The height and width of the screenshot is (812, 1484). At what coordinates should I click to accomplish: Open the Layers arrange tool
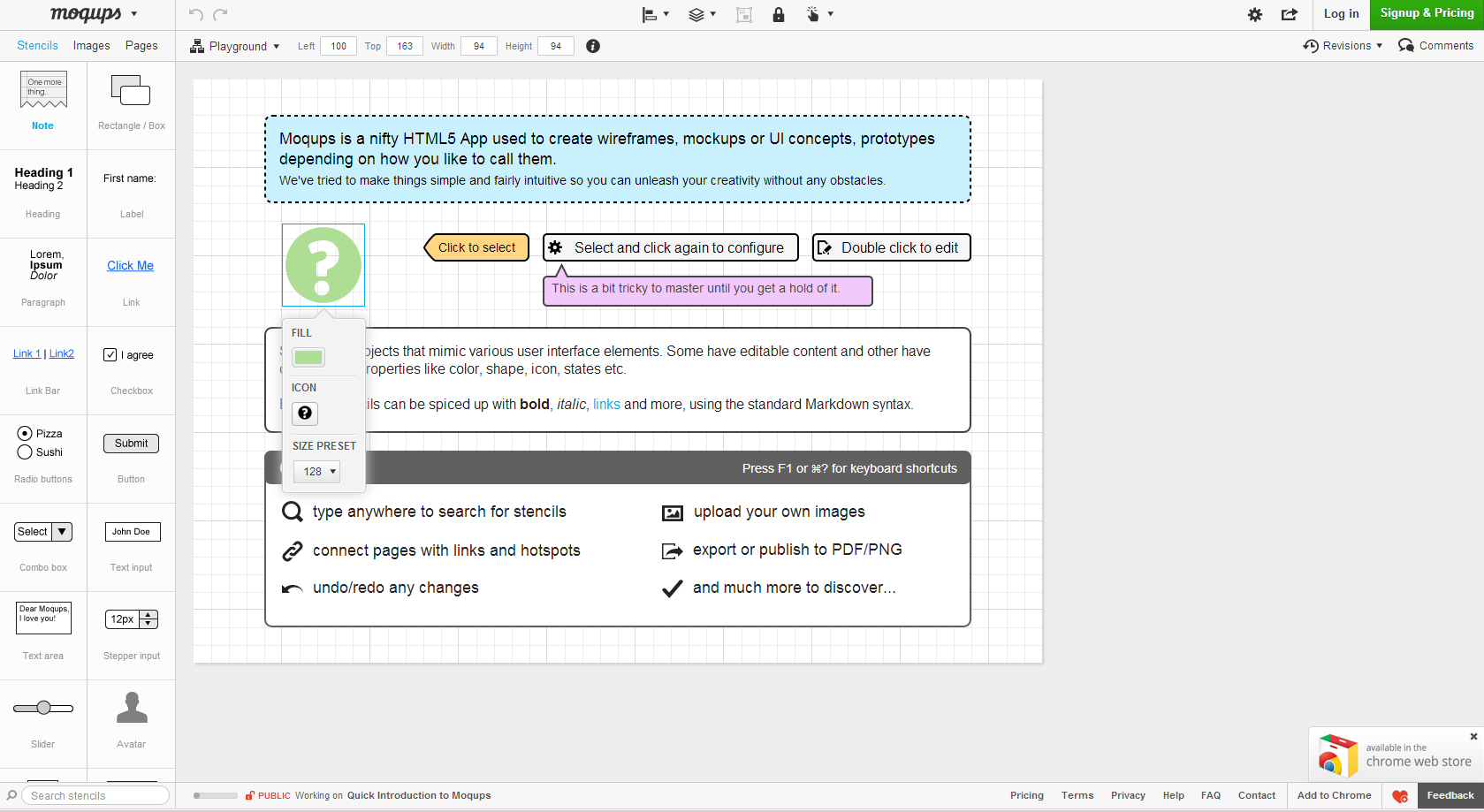(702, 14)
